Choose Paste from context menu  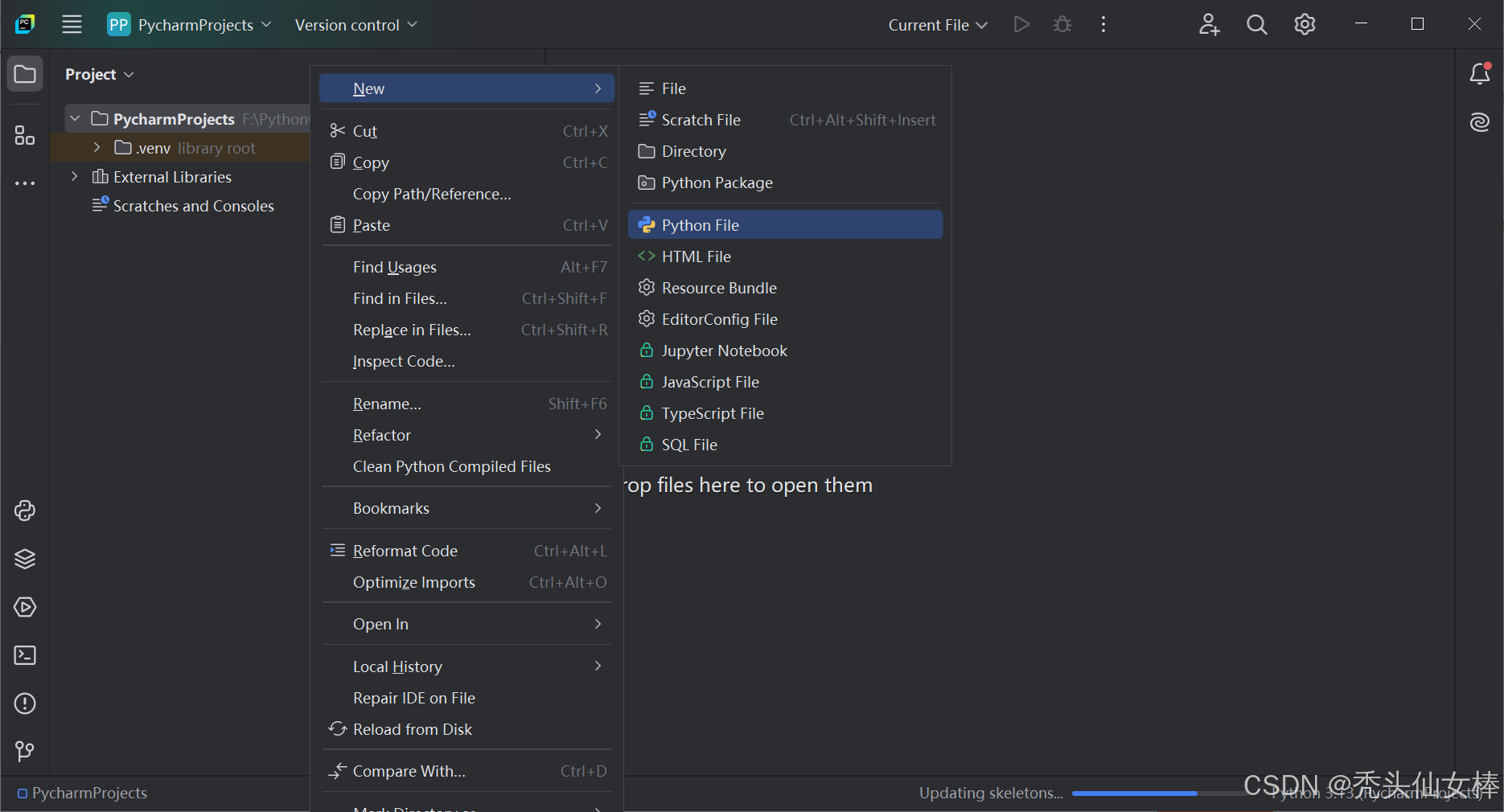pyautogui.click(x=466, y=225)
